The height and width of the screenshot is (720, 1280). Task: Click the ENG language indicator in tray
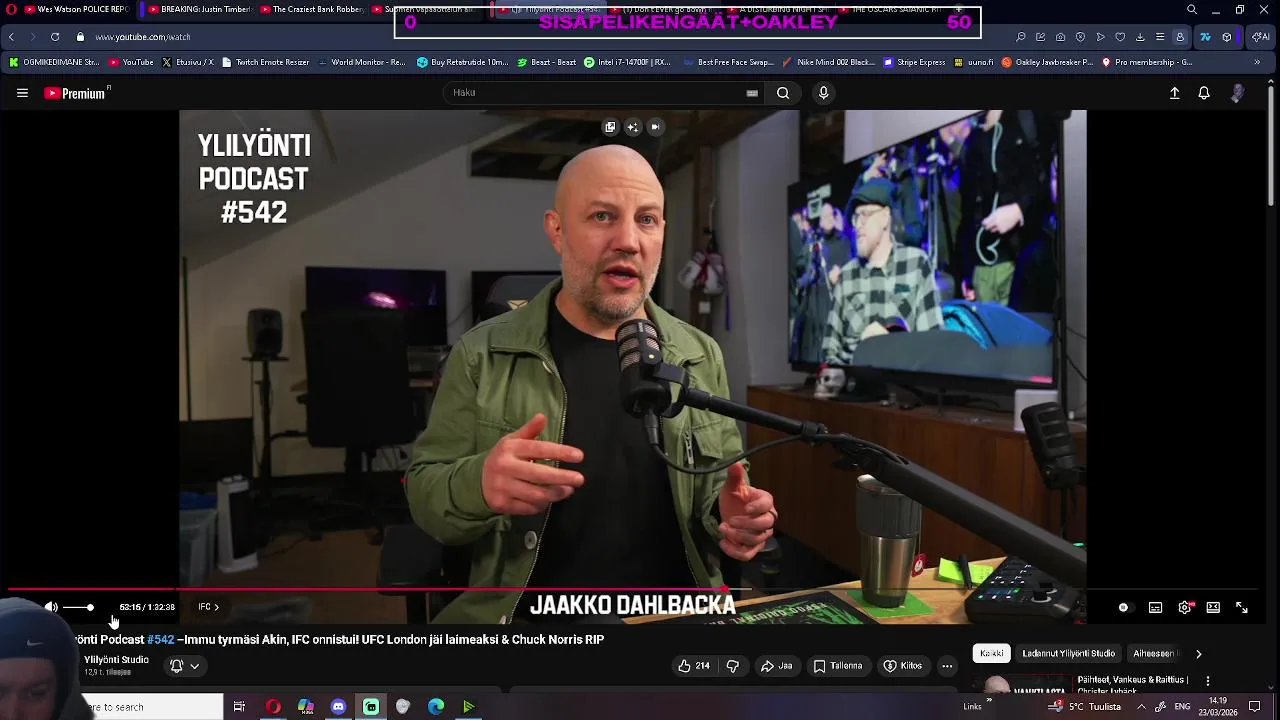1182,707
